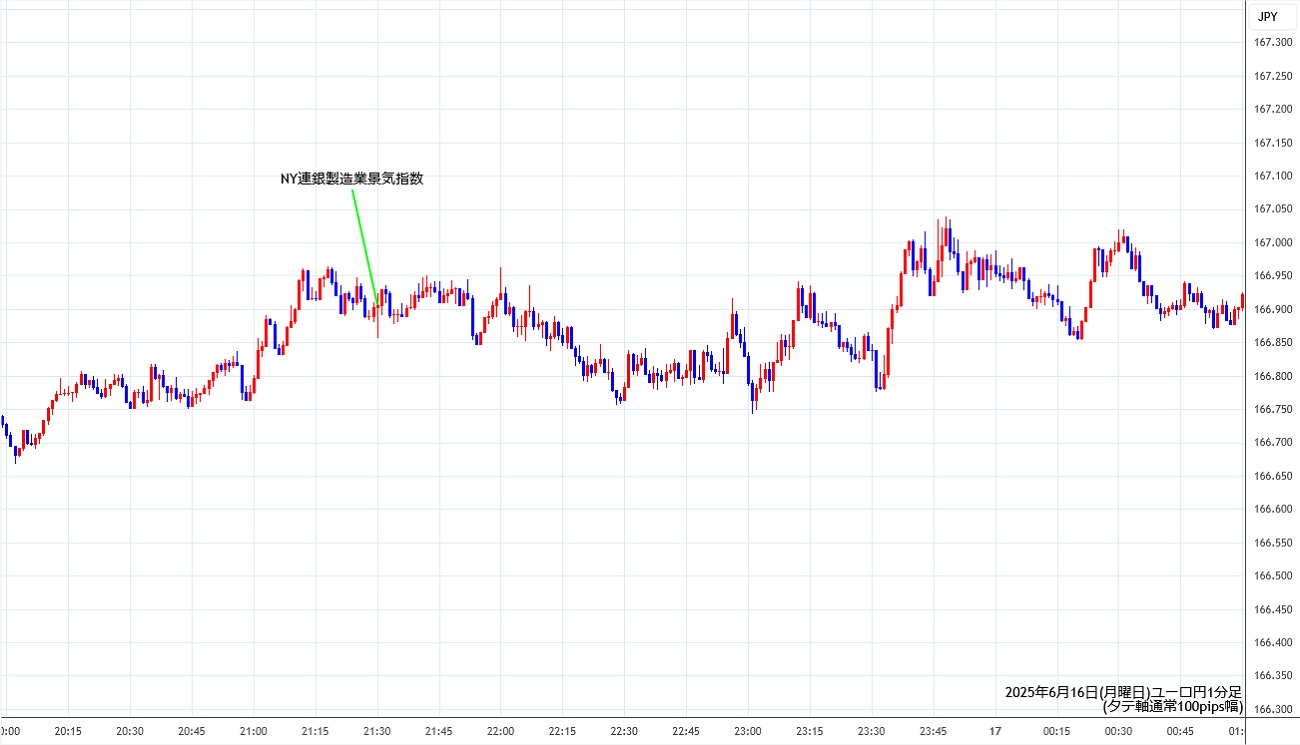
Task: Click the 23:15 time axis label
Action: pos(810,731)
